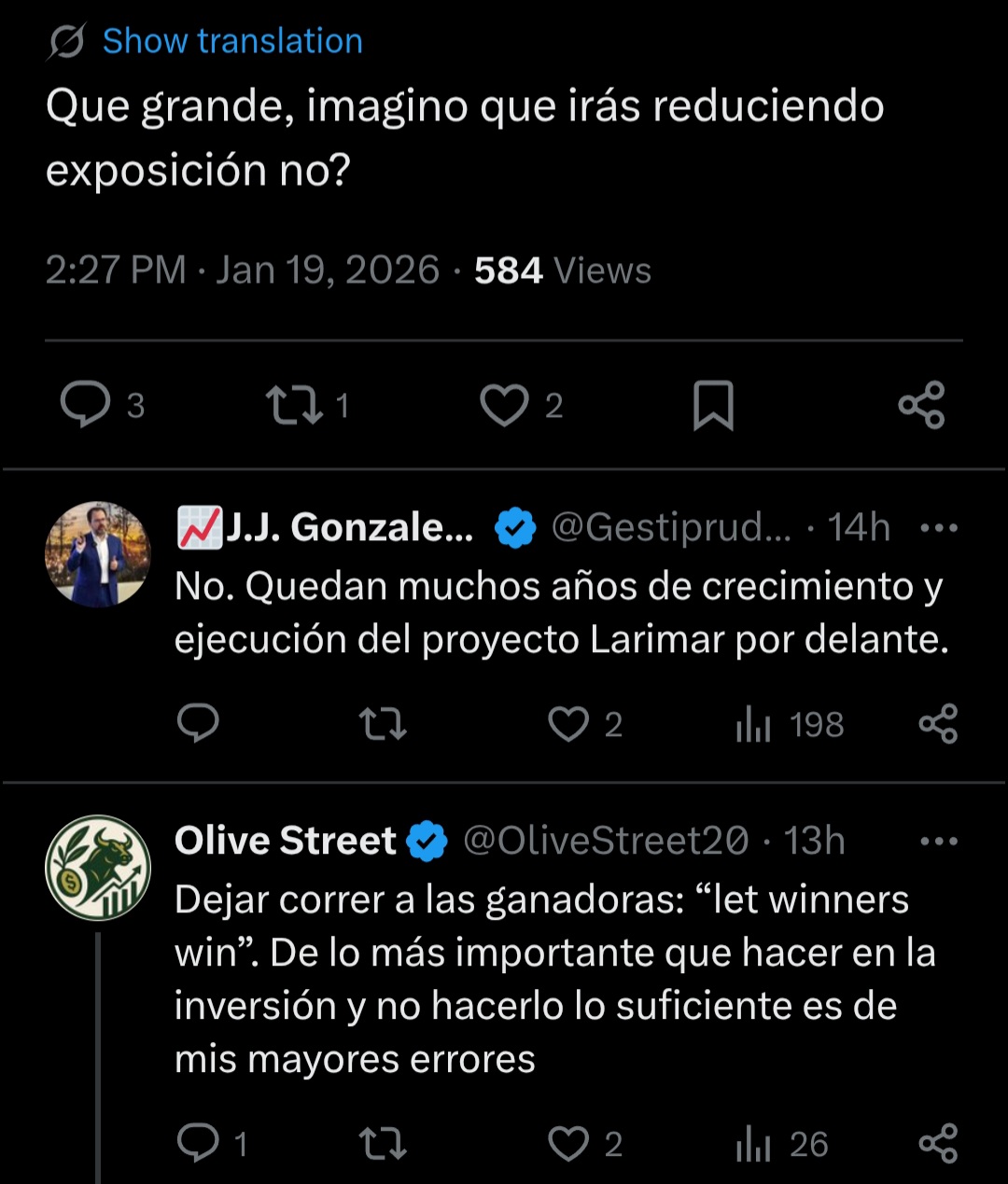Reply to the main tweet
Screen dimensions: 1008x1184
click(86, 405)
